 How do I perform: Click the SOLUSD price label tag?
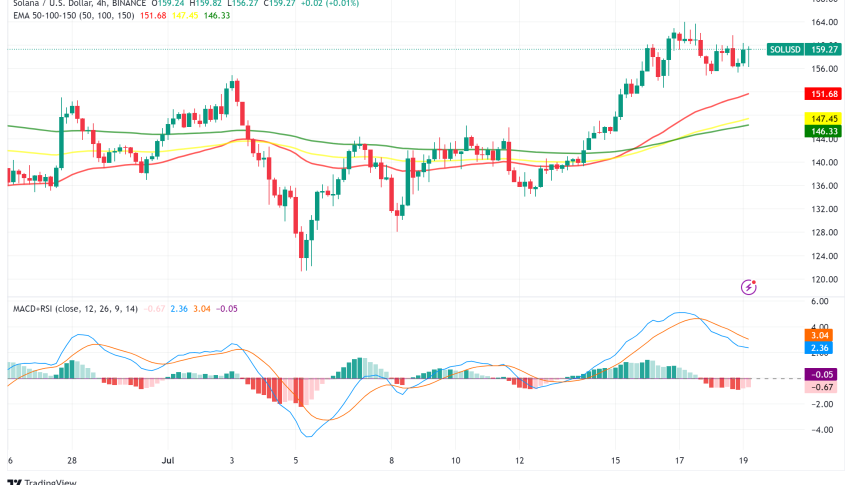click(785, 49)
